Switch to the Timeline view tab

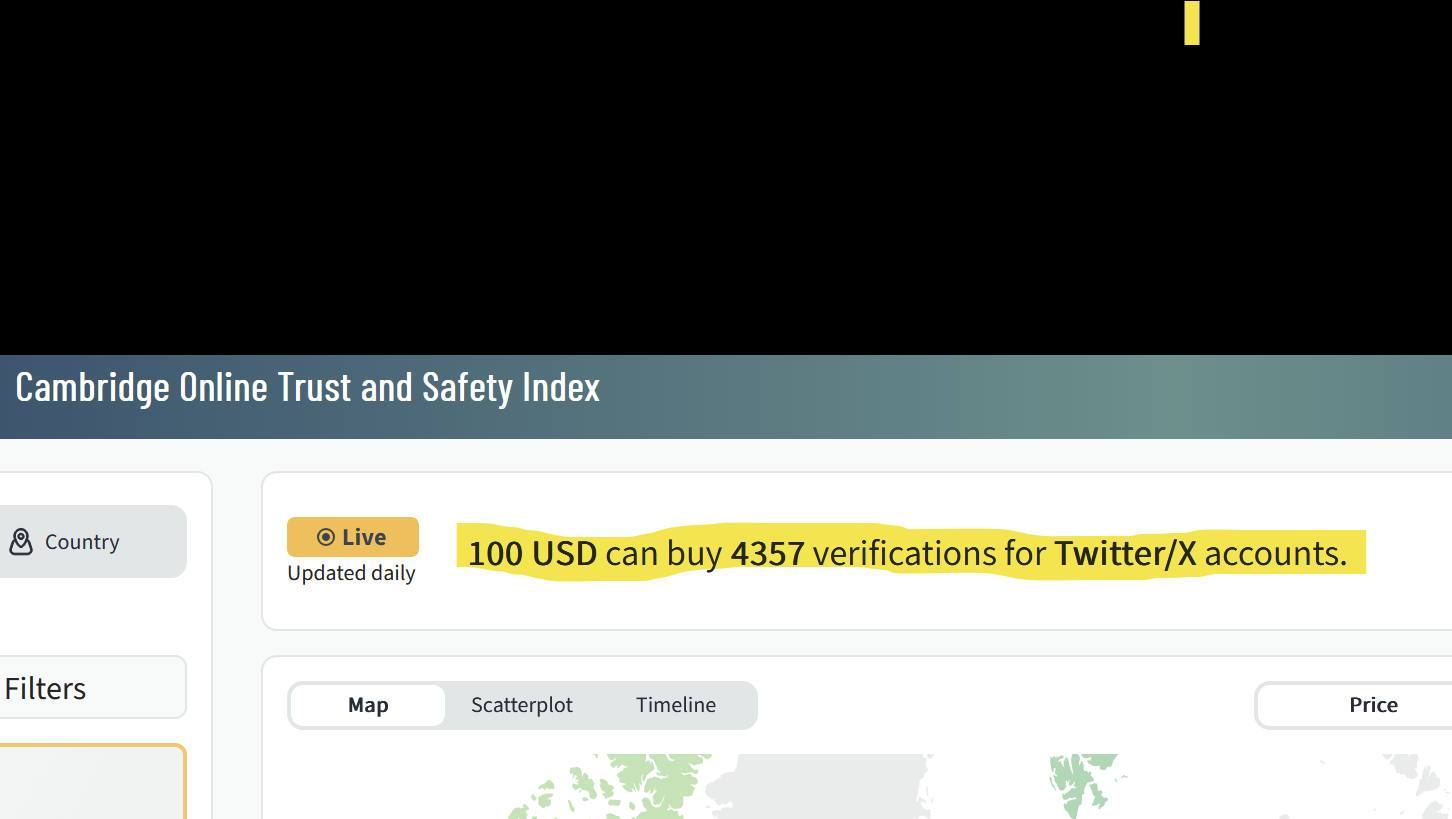coord(676,705)
